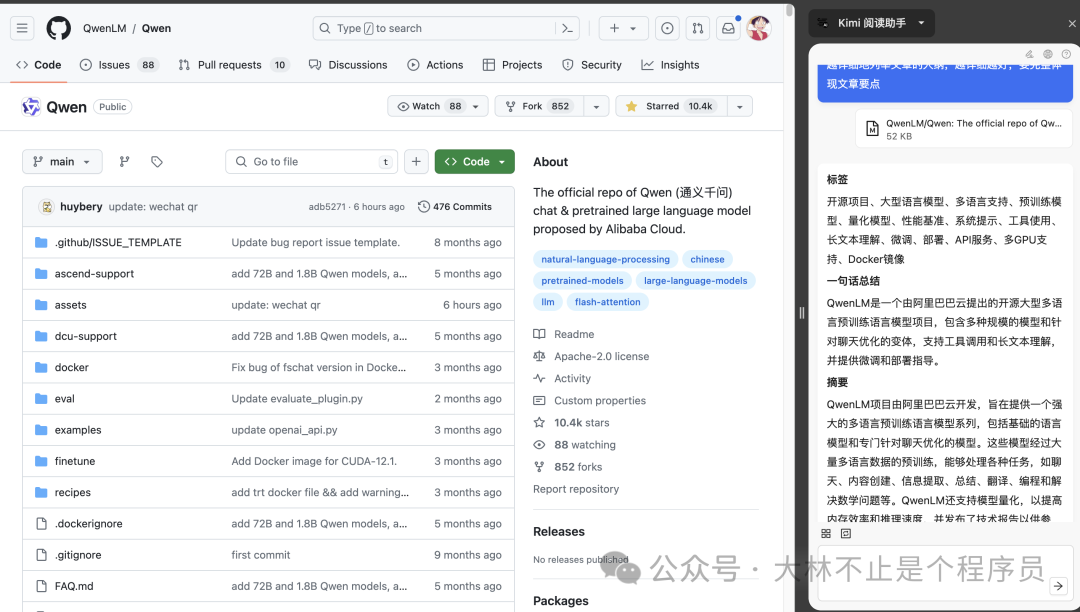Viewport: 1080px width, 612px height.
Task: Click the help question icon in Kimi panel
Action: pyautogui.click(x=1066, y=54)
